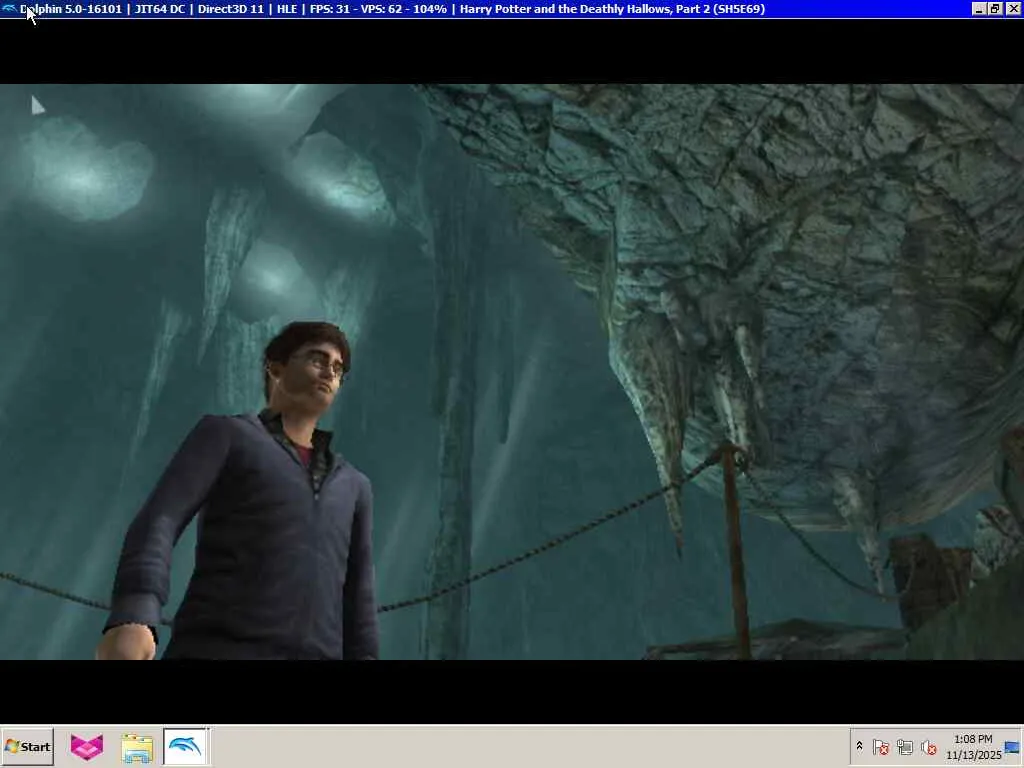Select the Dolphin emulator taskbar button
1024x768 pixels.
point(185,746)
